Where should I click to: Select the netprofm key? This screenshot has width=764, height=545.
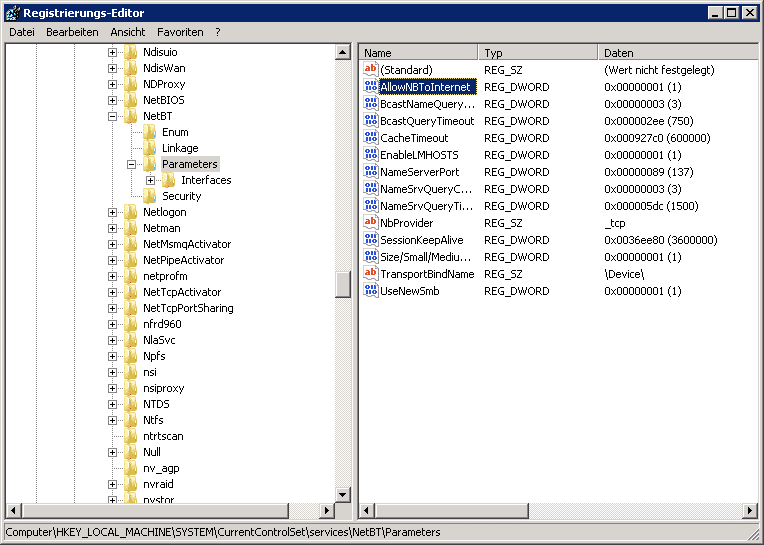pos(165,276)
